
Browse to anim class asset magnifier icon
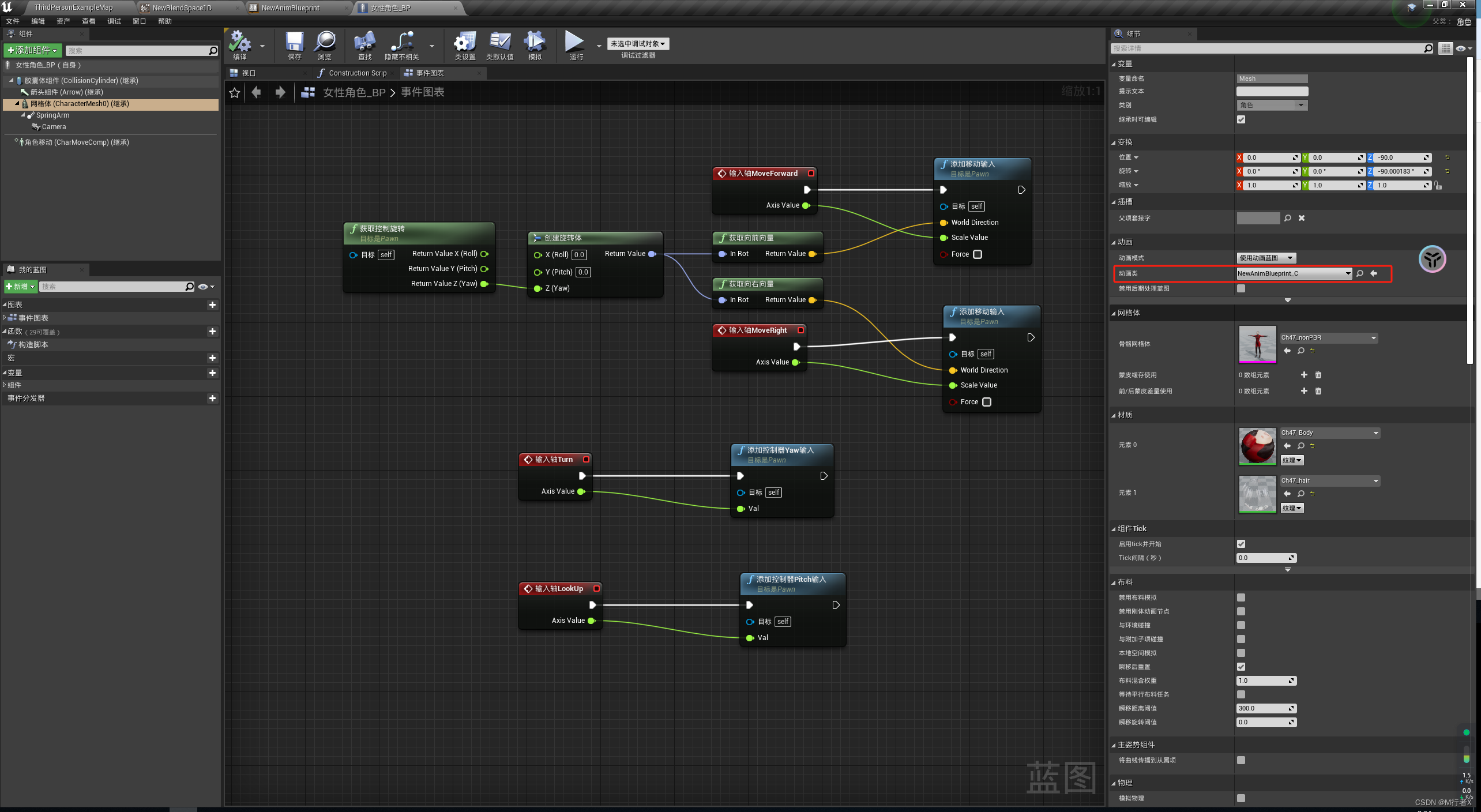tap(1360, 273)
